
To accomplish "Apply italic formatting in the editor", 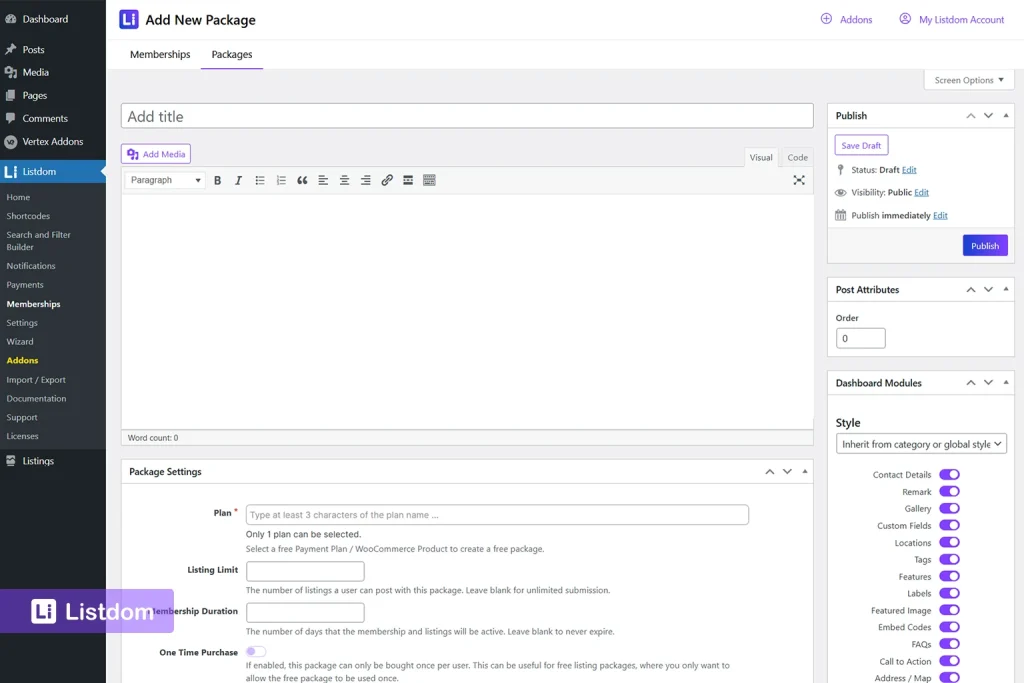I will click(x=238, y=180).
